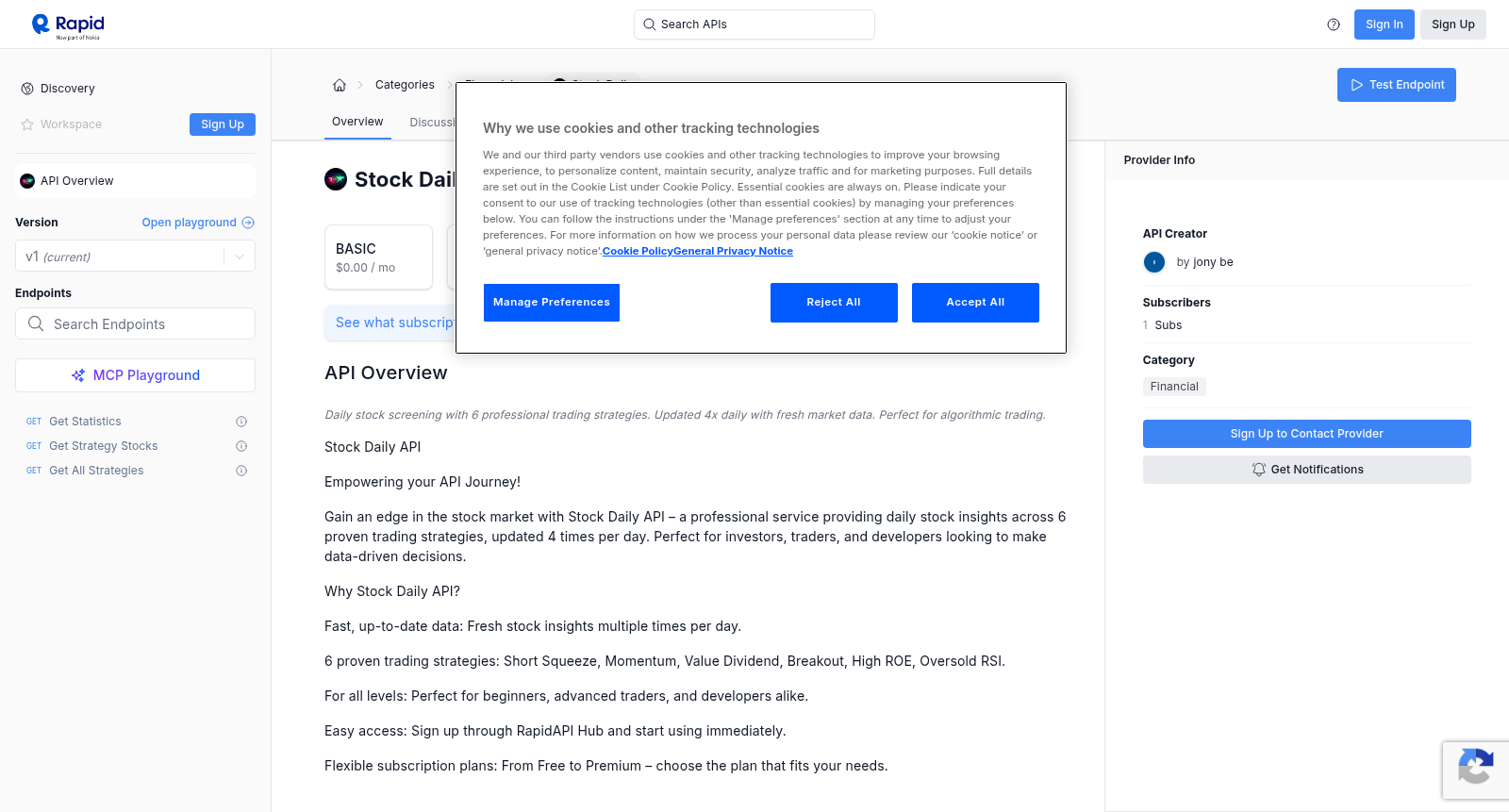Click info icon for Get All Strategies

click(x=241, y=471)
